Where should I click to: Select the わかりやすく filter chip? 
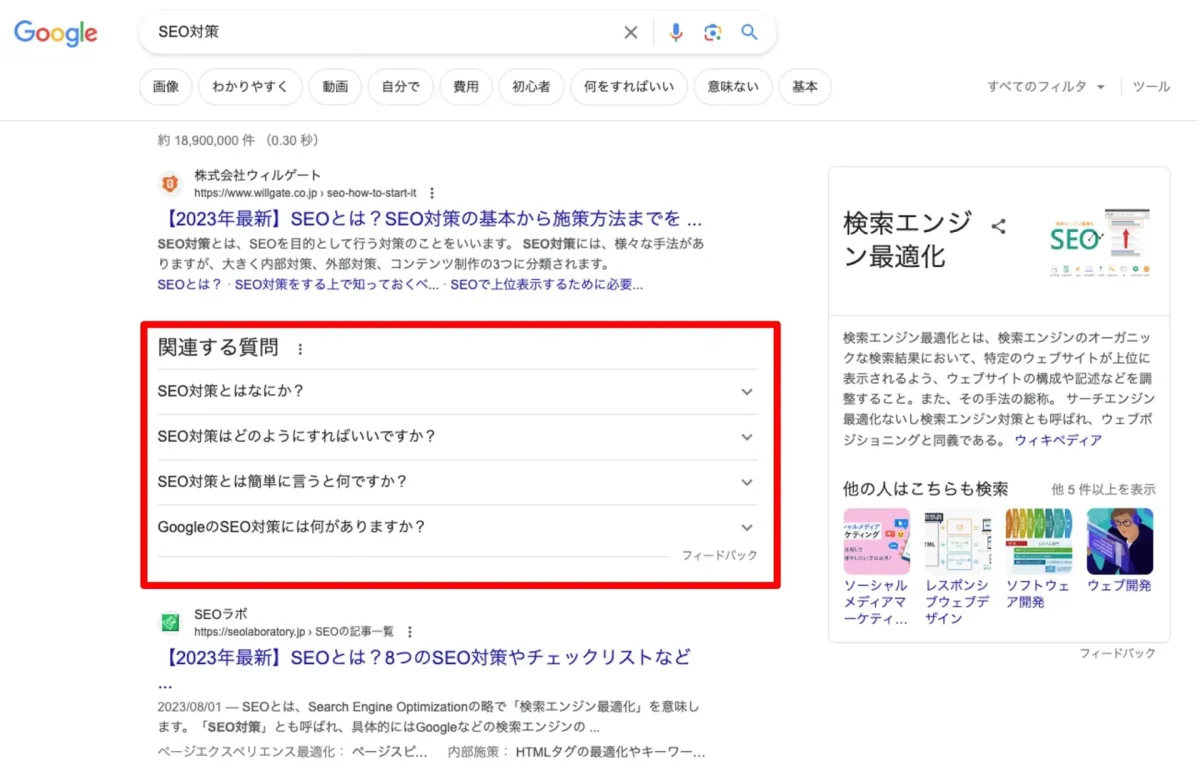[250, 87]
